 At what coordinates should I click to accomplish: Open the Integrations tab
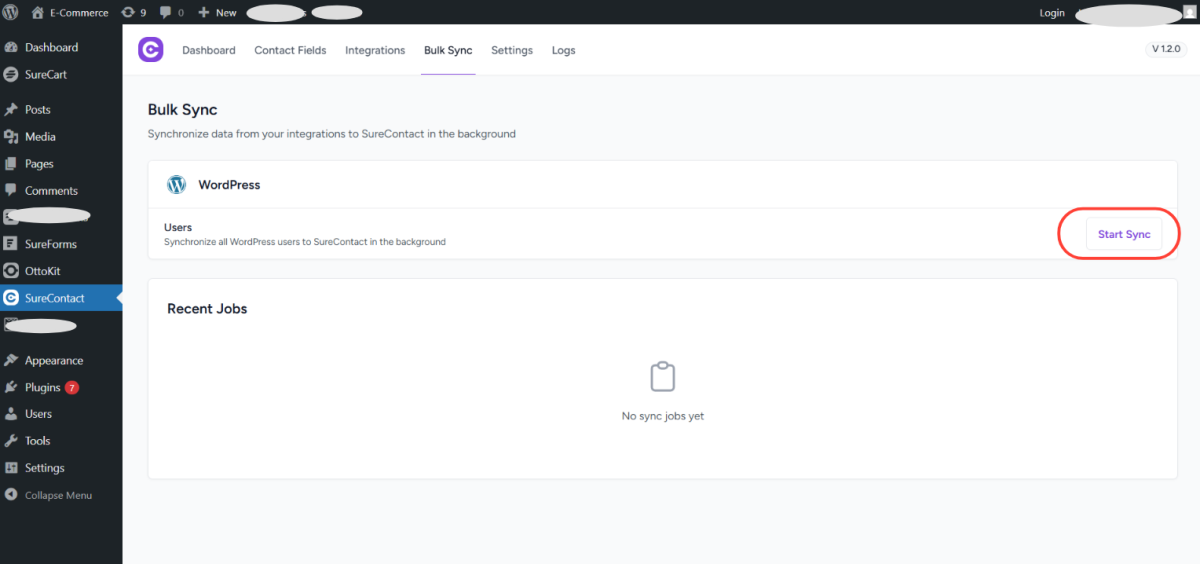(x=375, y=50)
